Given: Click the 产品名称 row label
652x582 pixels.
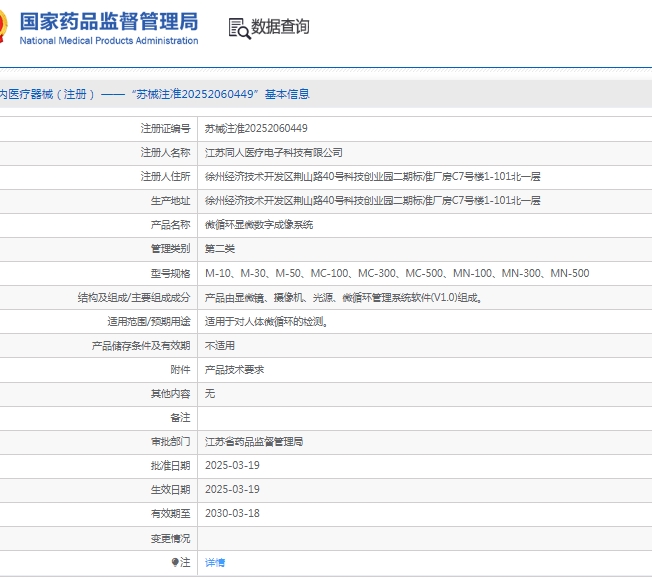Looking at the screenshot, I should [170, 225].
